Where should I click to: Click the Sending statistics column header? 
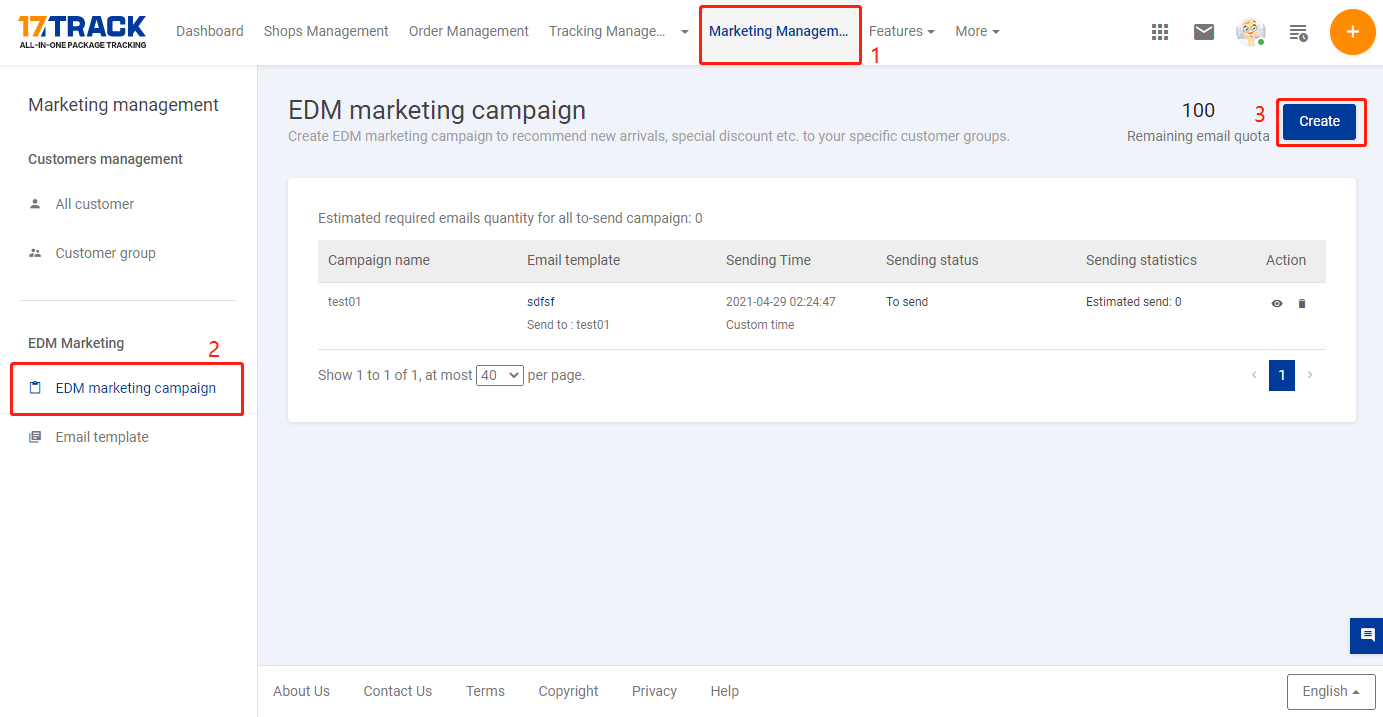1141,260
